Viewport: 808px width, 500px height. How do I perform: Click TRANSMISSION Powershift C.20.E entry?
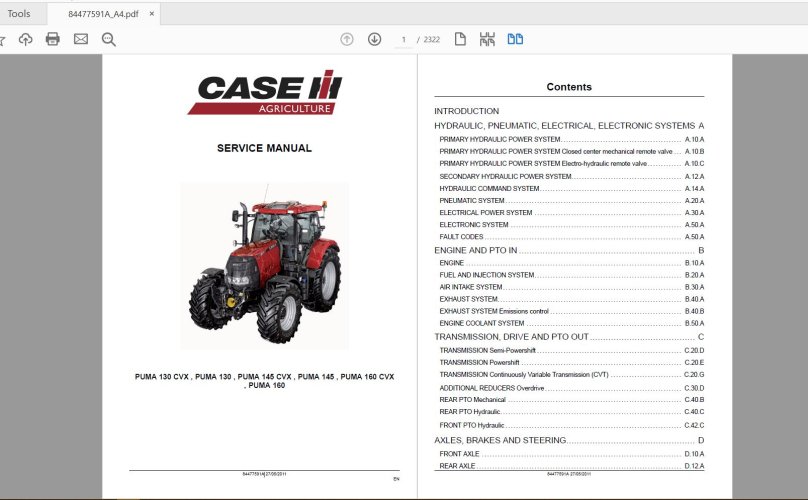pyautogui.click(x=571, y=362)
